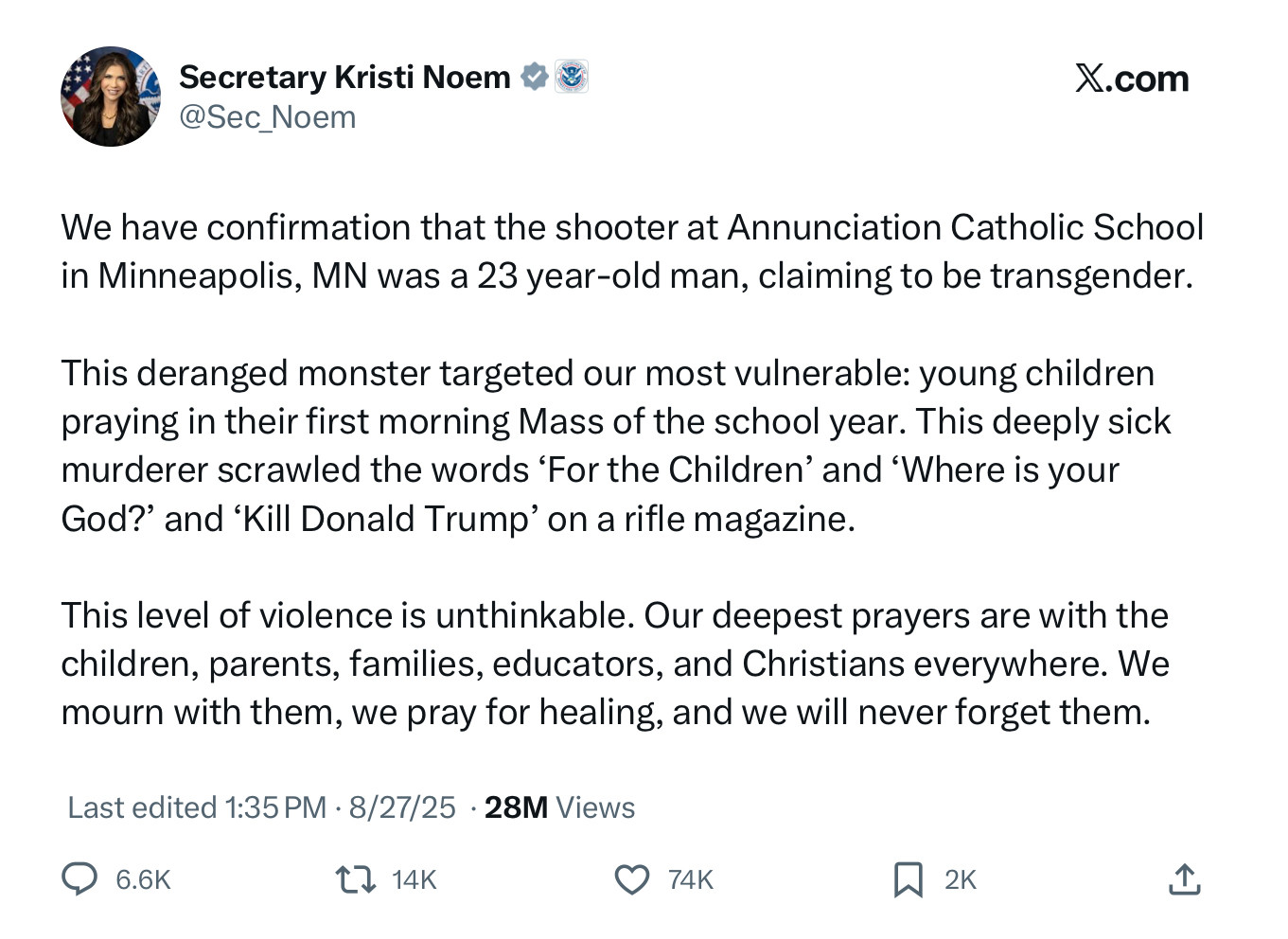
Task: Click the 8/27/25 post date
Action: 402,807
